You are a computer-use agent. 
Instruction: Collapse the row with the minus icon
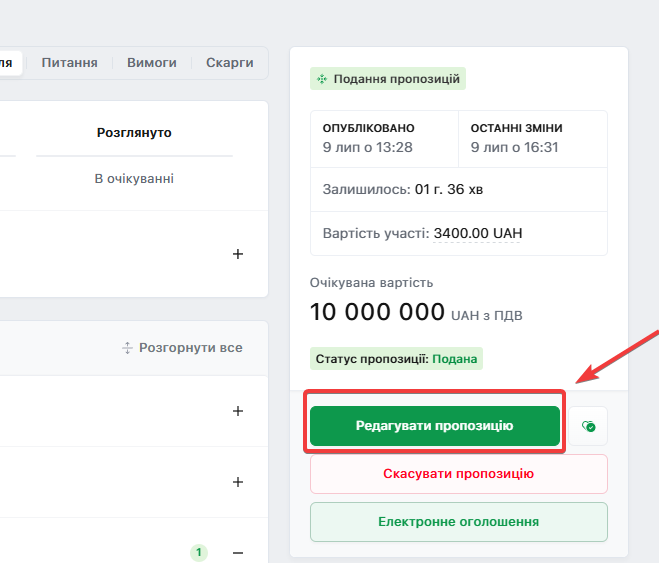click(x=238, y=552)
